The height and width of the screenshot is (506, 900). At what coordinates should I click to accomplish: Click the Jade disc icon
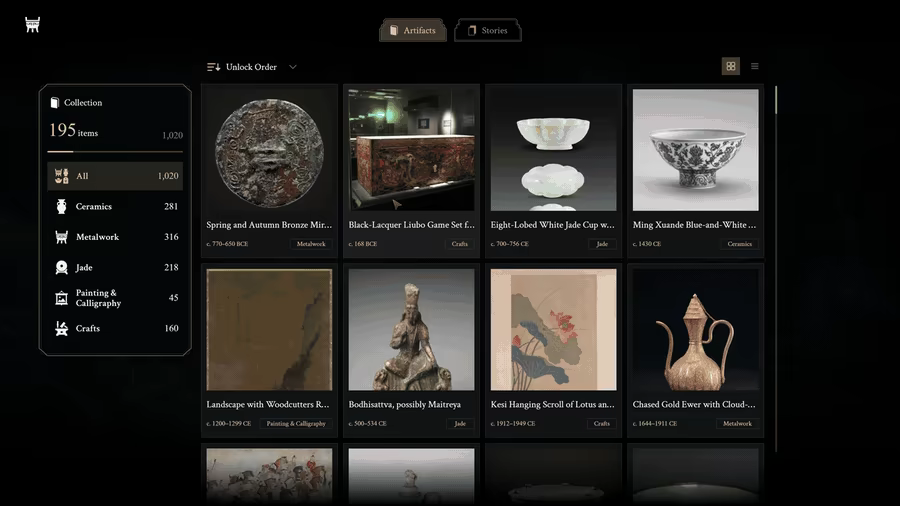(61, 267)
